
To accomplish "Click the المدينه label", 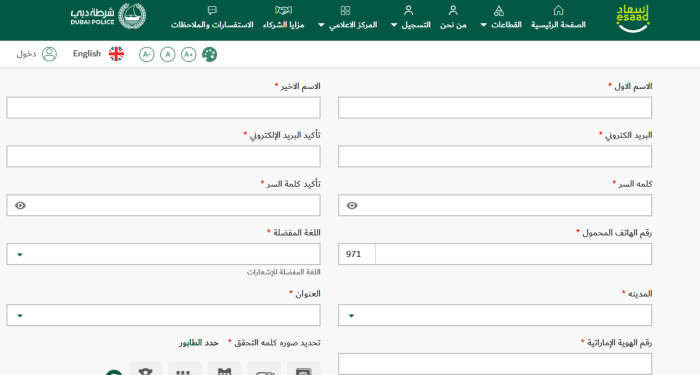I will tap(640, 294).
